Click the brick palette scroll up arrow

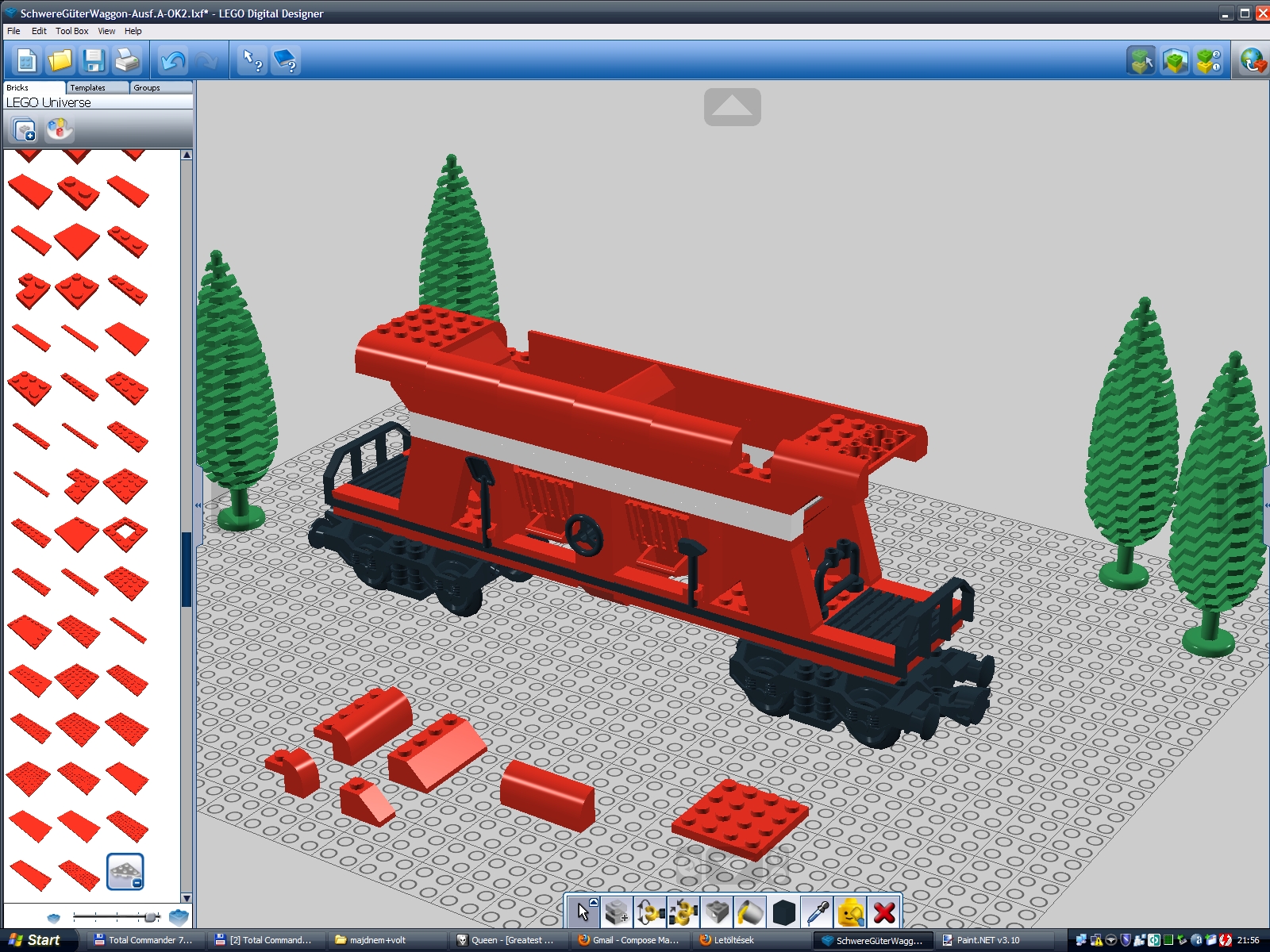point(187,155)
